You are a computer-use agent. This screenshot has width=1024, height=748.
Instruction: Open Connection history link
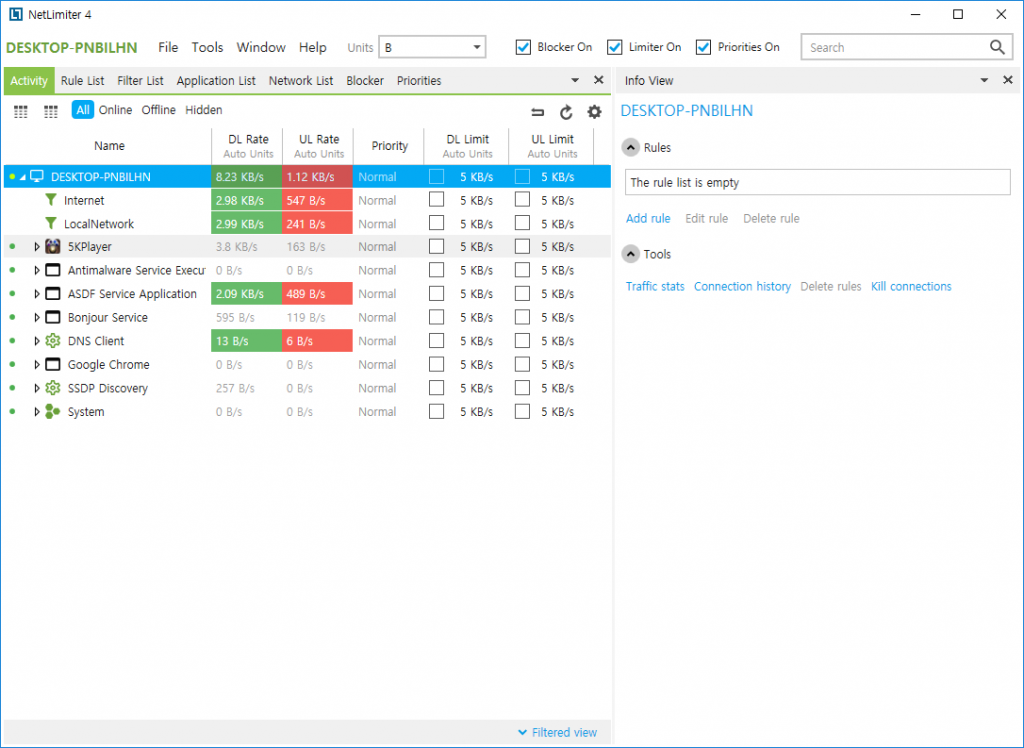742,286
